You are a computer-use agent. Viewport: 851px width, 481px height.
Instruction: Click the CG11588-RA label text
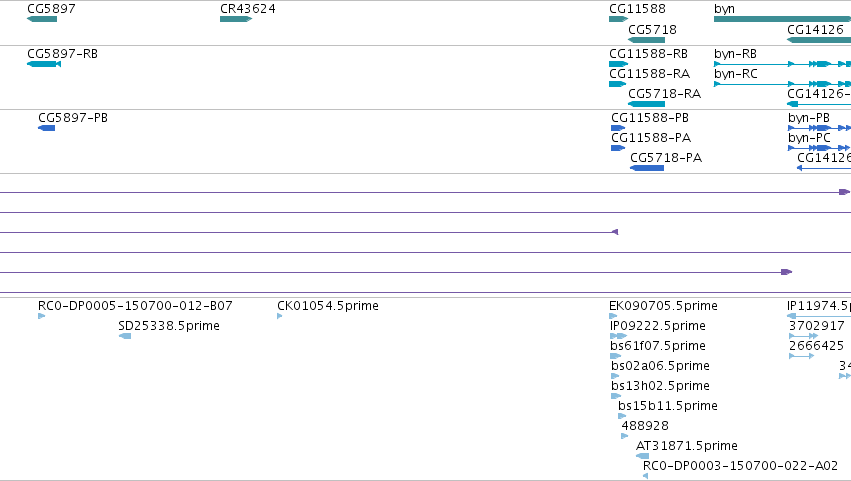click(650, 74)
